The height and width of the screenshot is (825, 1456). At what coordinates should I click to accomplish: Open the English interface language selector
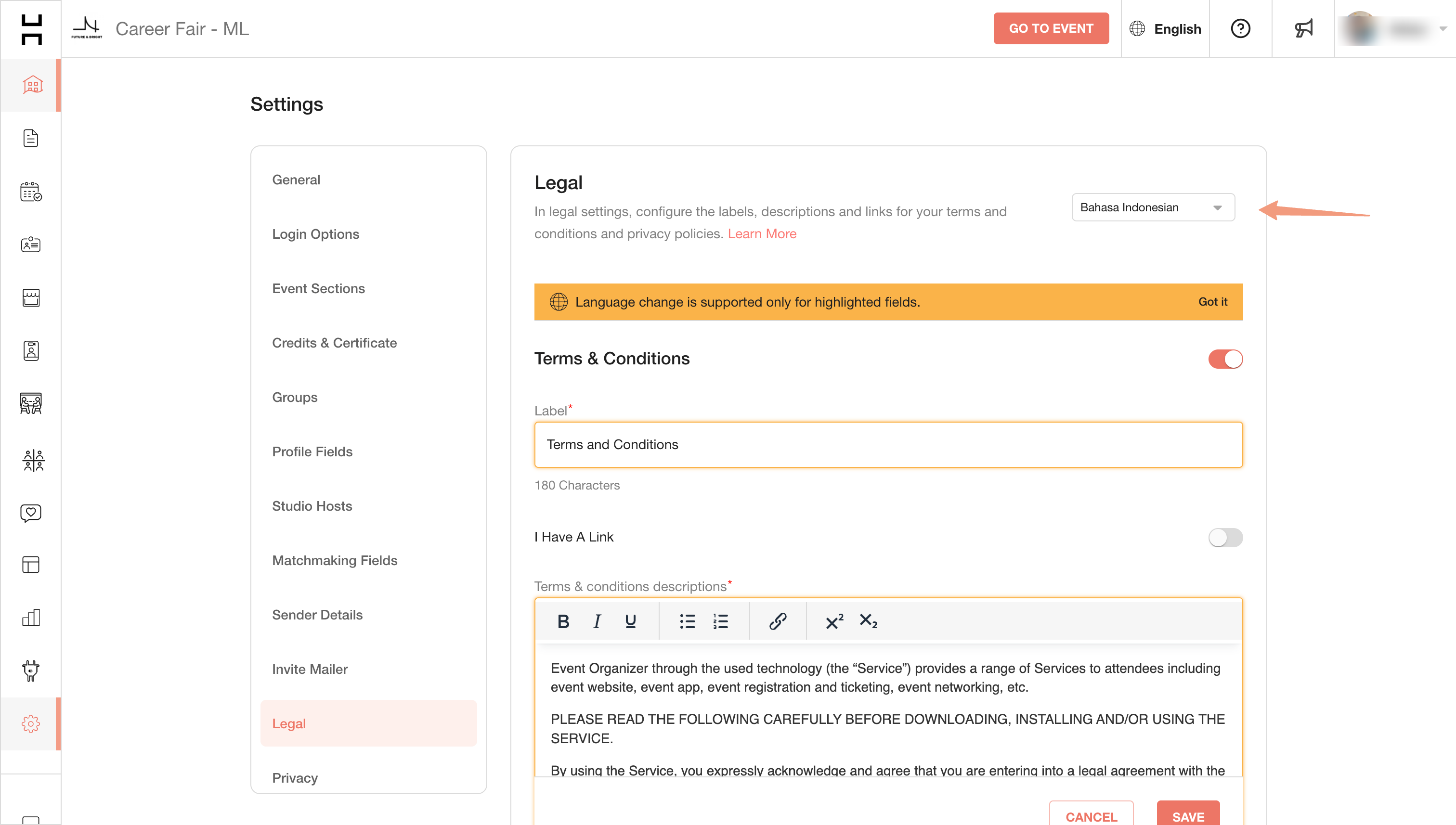pos(1165,29)
